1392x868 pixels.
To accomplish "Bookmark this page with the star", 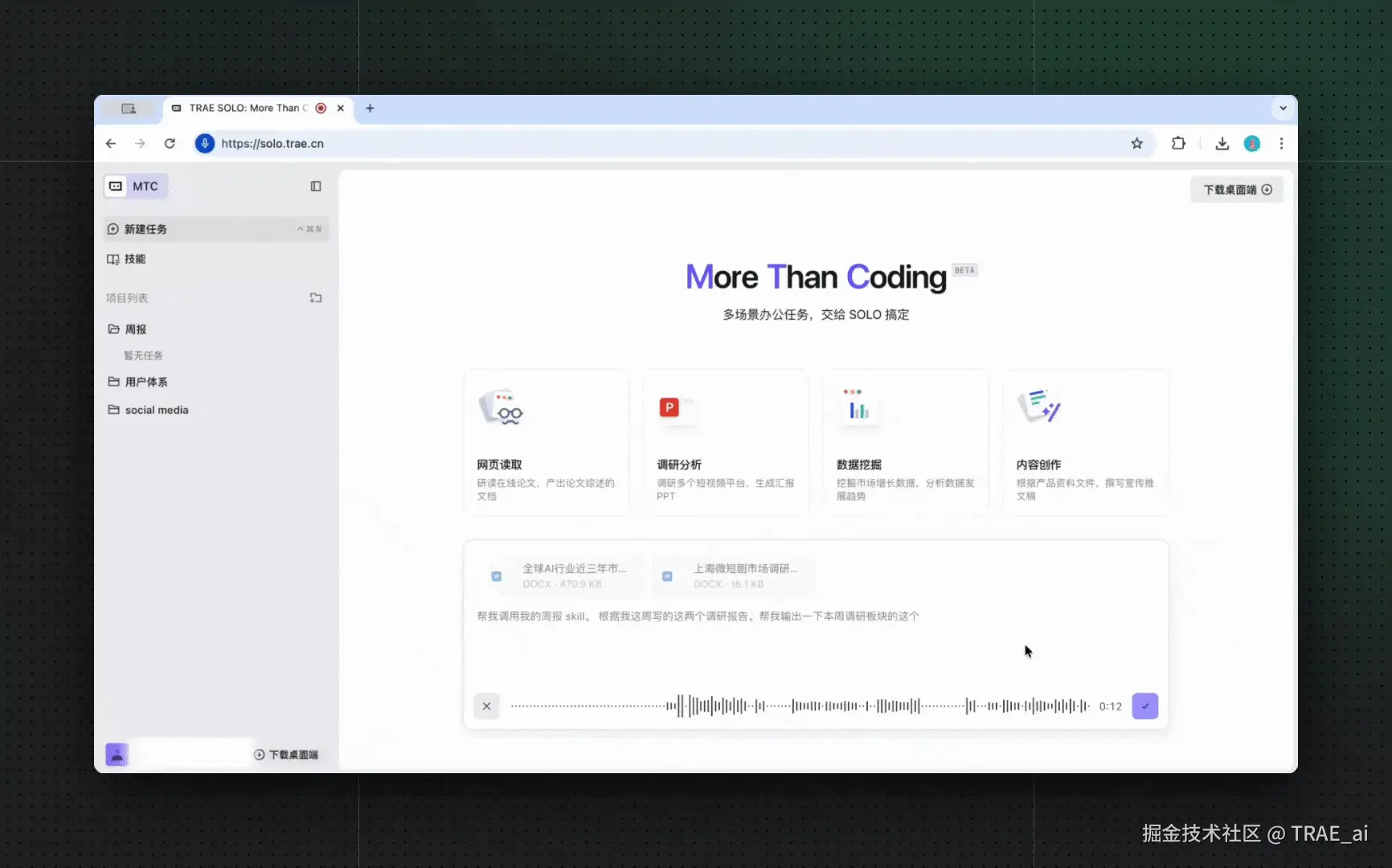I will 1136,144.
